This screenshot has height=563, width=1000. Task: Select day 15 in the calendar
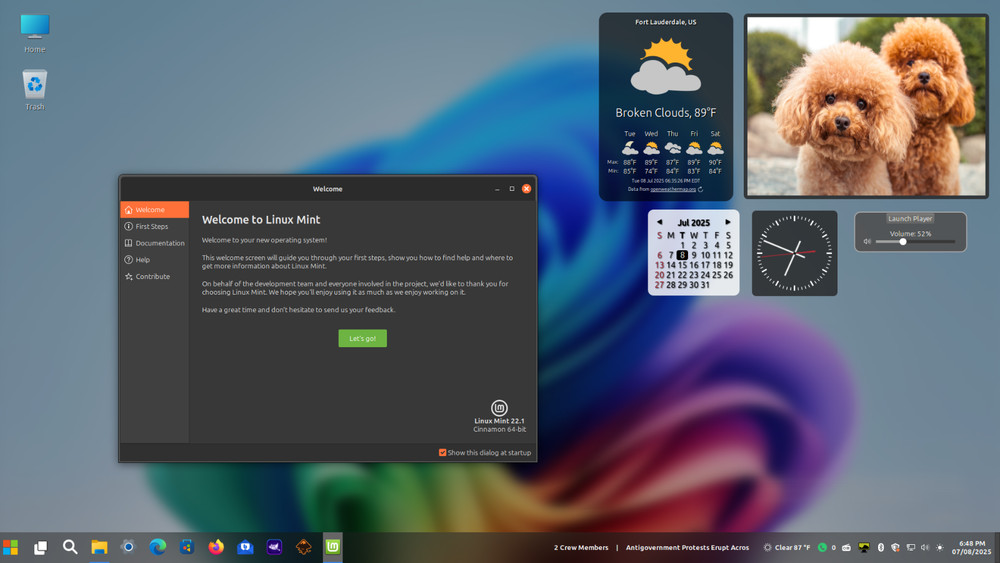[682, 265]
